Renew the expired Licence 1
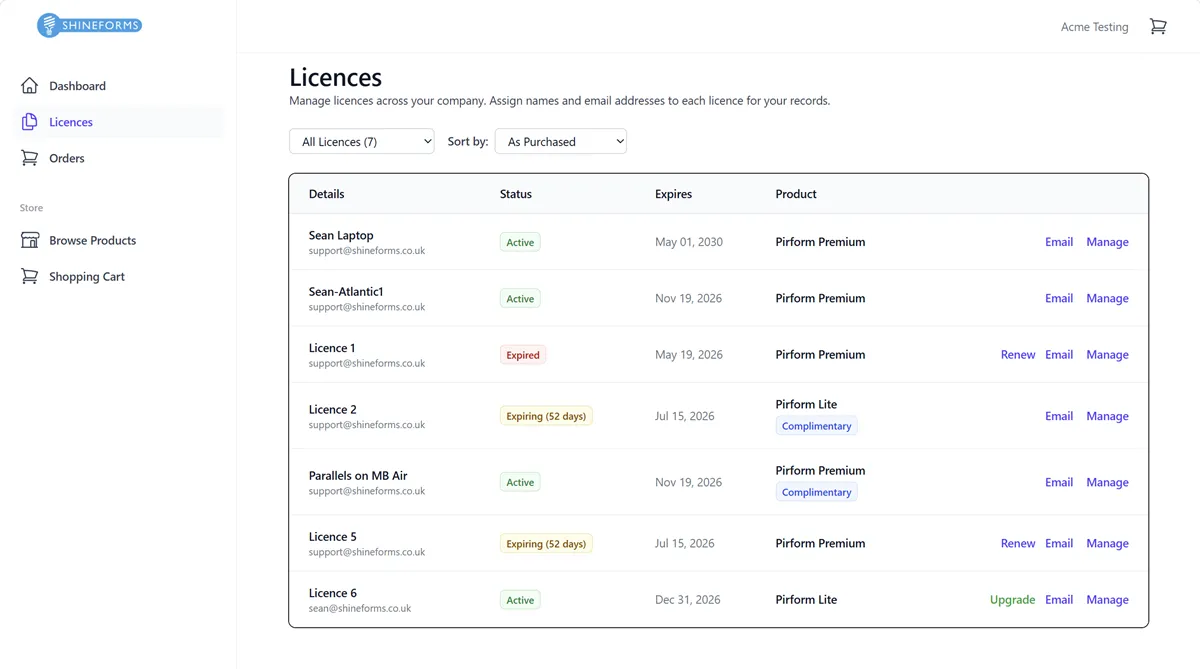Image resolution: width=1200 pixels, height=669 pixels. point(1018,354)
